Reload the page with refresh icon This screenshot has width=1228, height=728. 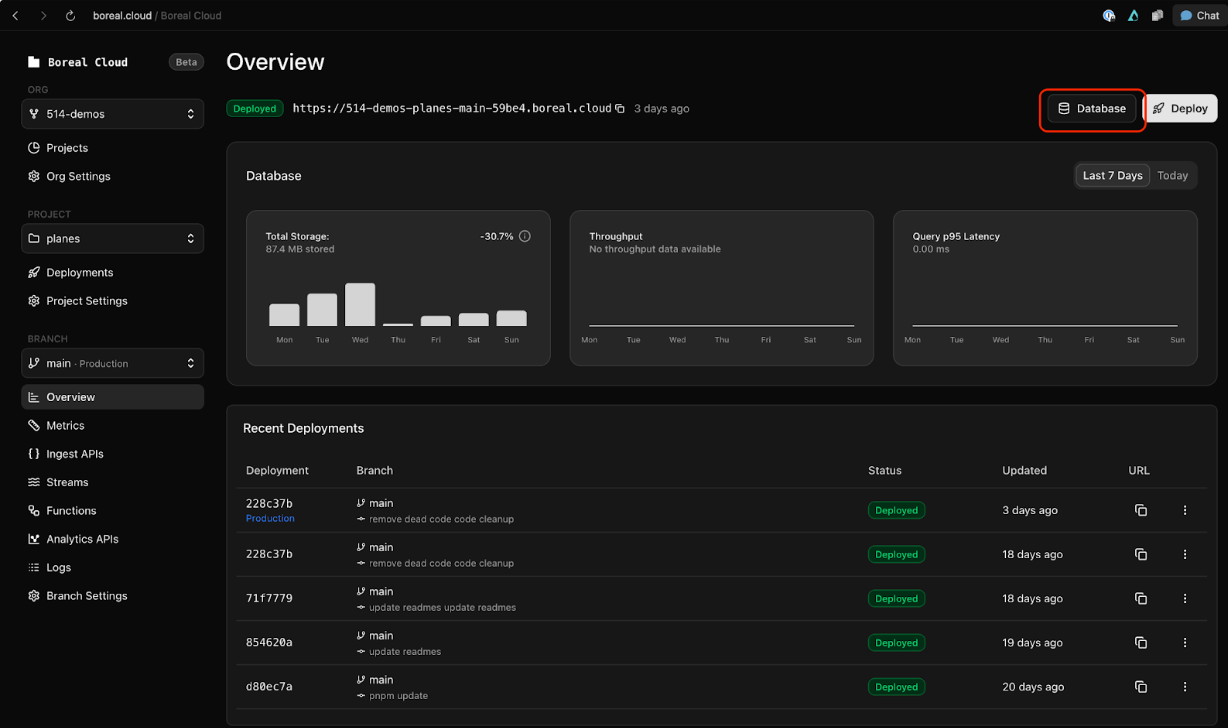pyautogui.click(x=70, y=16)
